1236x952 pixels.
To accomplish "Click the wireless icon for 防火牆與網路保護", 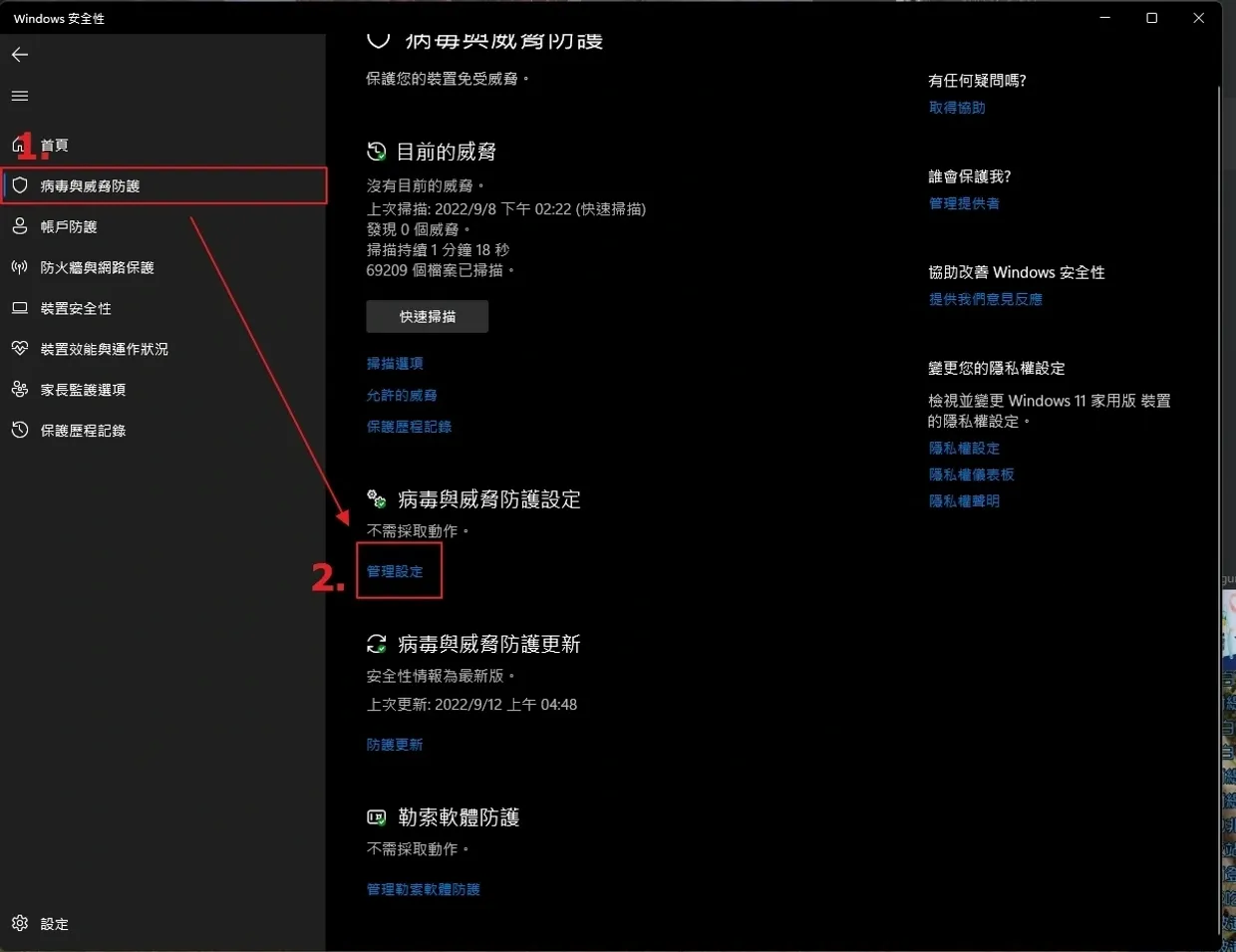I will tap(20, 267).
